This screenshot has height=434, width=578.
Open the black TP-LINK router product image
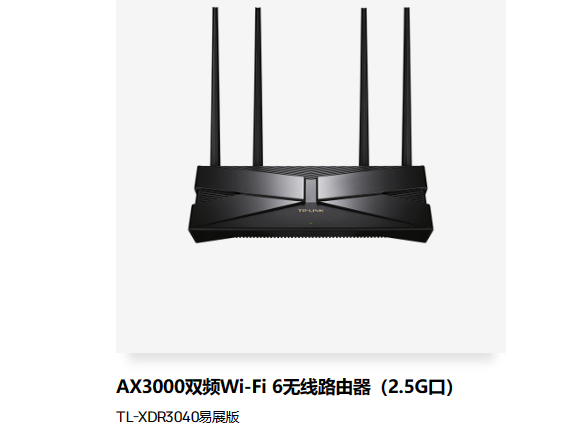coord(311,125)
